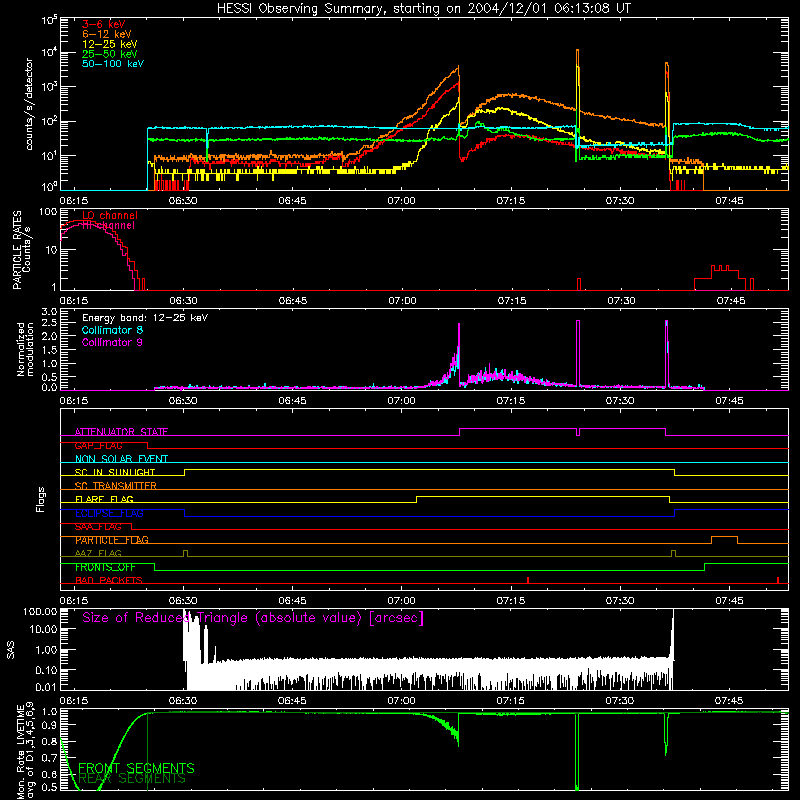Click the 'Collimator 8' legend label
The width and height of the screenshot is (800, 800).
pos(112,330)
